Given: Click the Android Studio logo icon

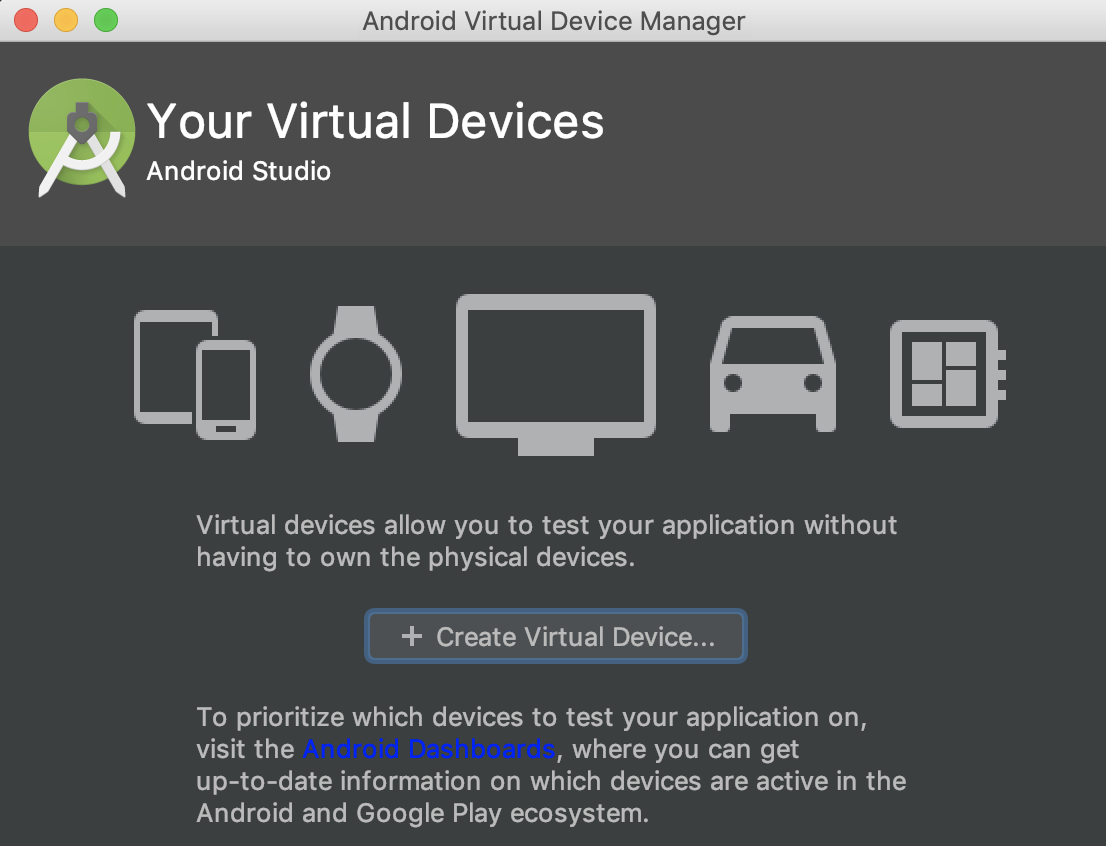Looking at the screenshot, I should pyautogui.click(x=82, y=138).
